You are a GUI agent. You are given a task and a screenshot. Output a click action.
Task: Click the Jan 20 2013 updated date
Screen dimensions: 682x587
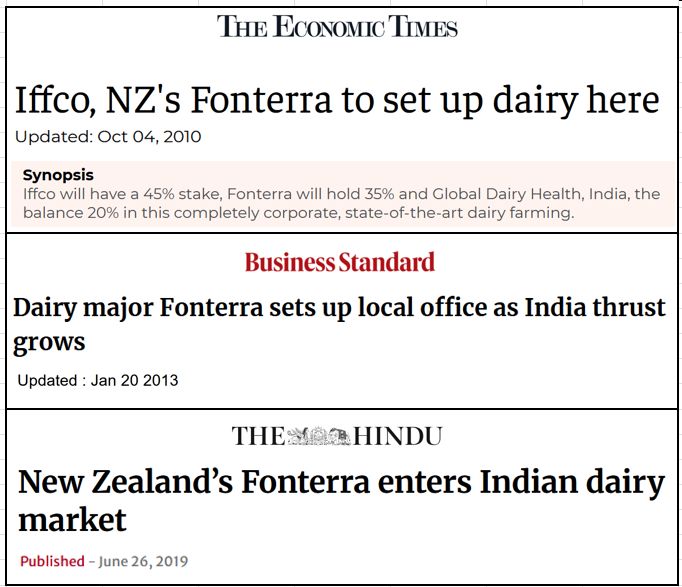coord(133,380)
